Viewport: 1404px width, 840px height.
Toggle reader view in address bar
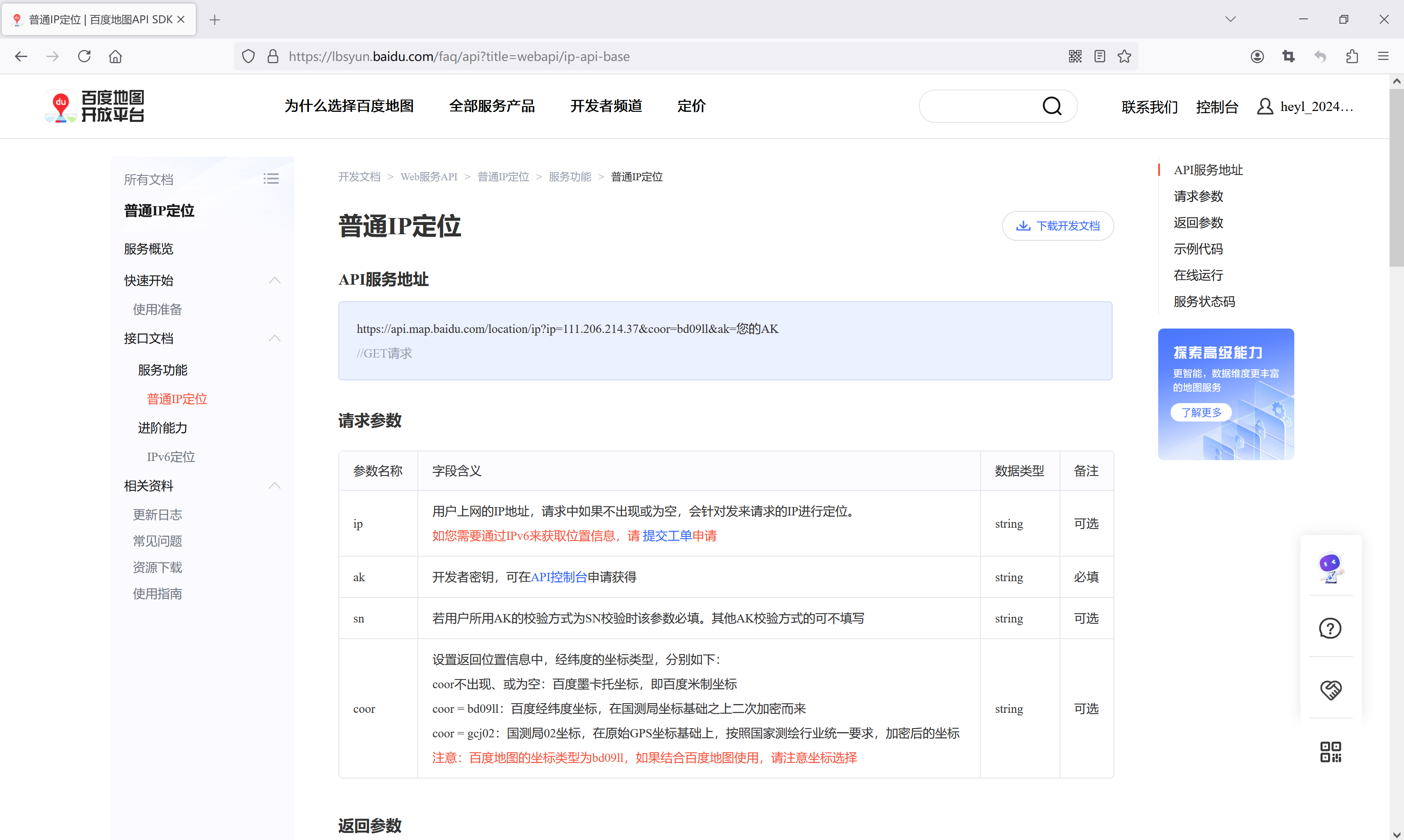[1099, 56]
